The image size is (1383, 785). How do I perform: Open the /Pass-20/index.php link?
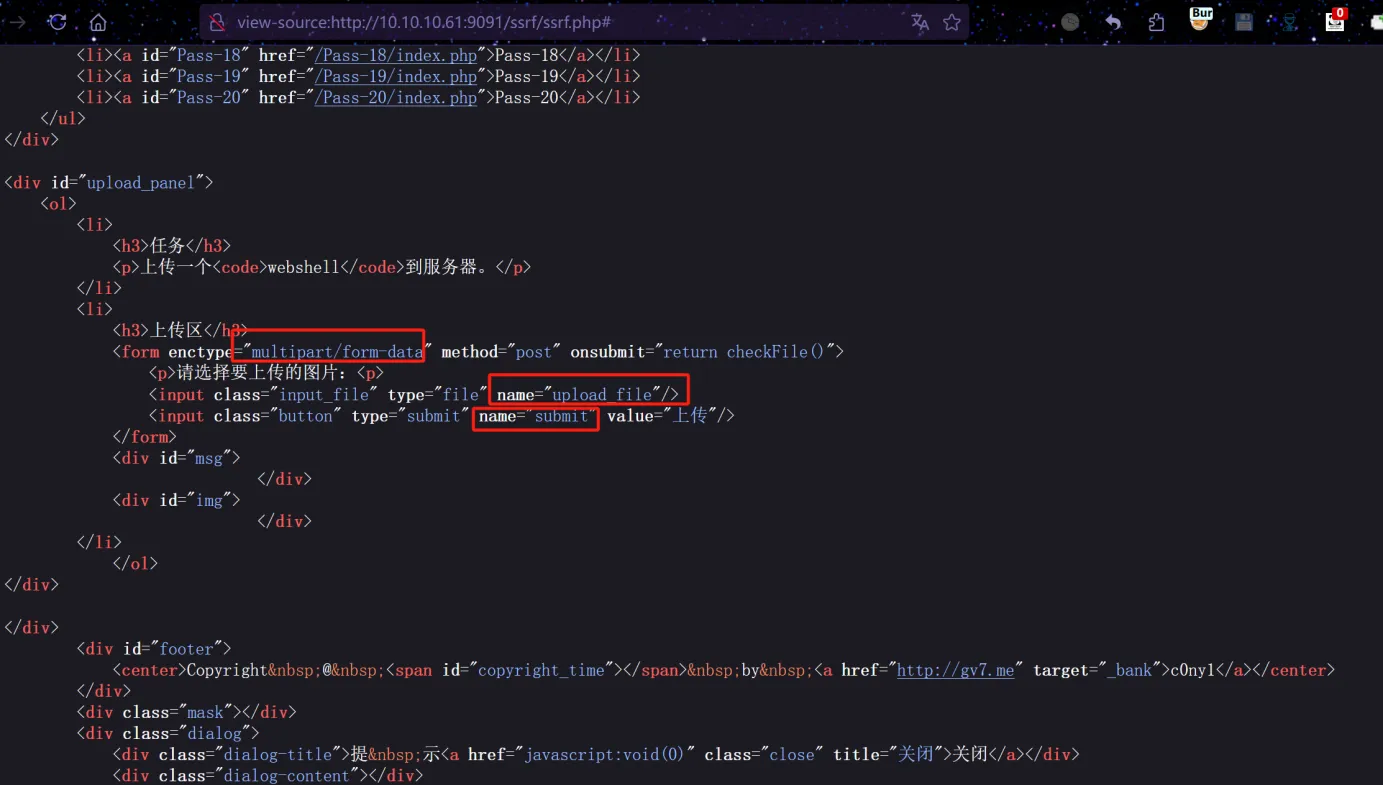pos(396,97)
